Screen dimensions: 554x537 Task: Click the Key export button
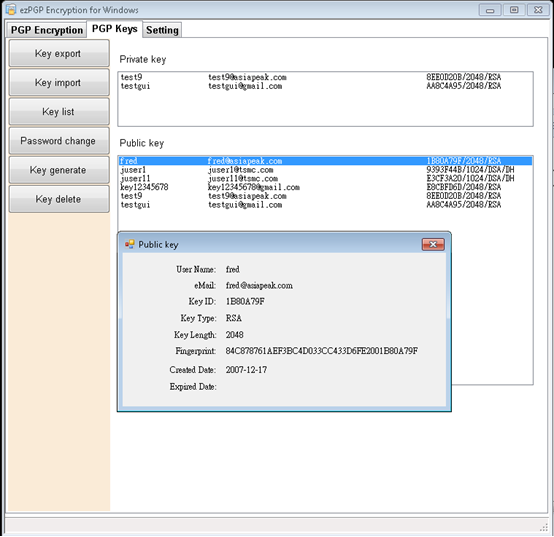pos(59,53)
